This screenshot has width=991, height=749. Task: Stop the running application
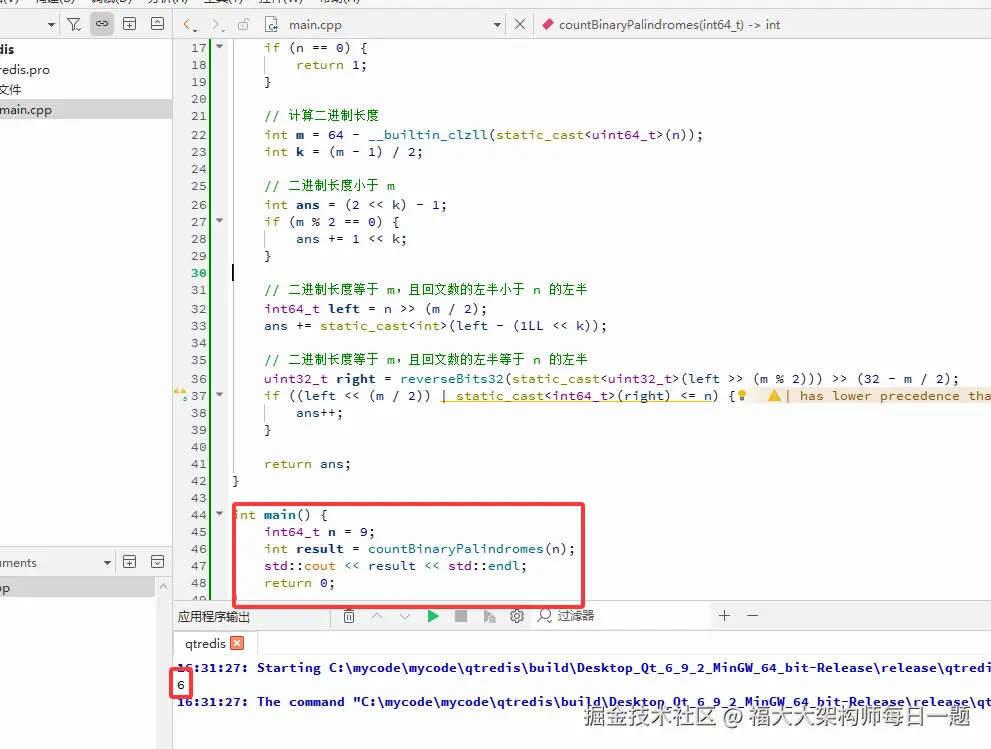(x=461, y=616)
